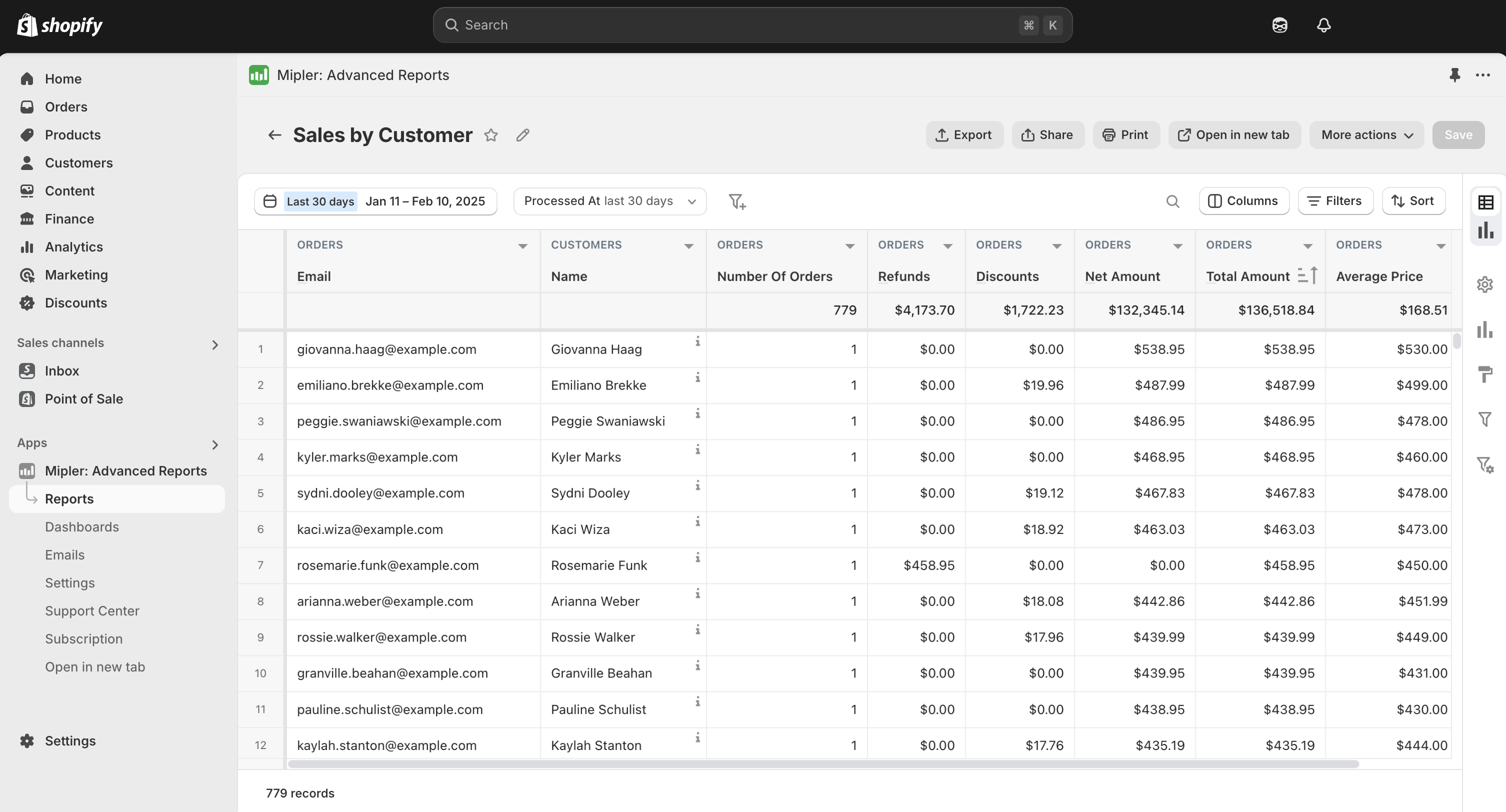Open the Email column header dropdown arrow
Viewport: 1506px width, 812px height.
pyautogui.click(x=522, y=246)
